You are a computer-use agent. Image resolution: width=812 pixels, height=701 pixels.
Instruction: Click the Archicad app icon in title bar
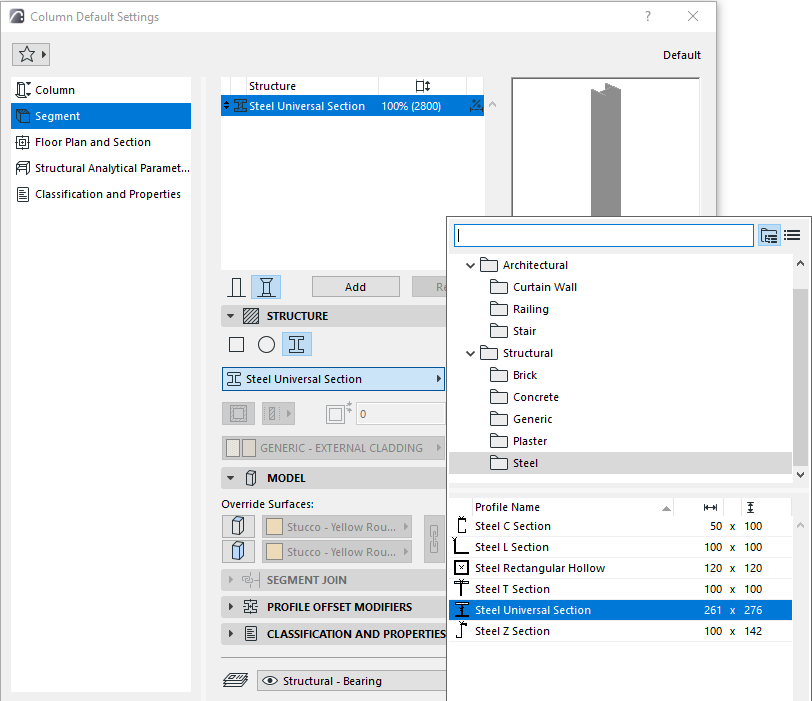[x=17, y=17]
